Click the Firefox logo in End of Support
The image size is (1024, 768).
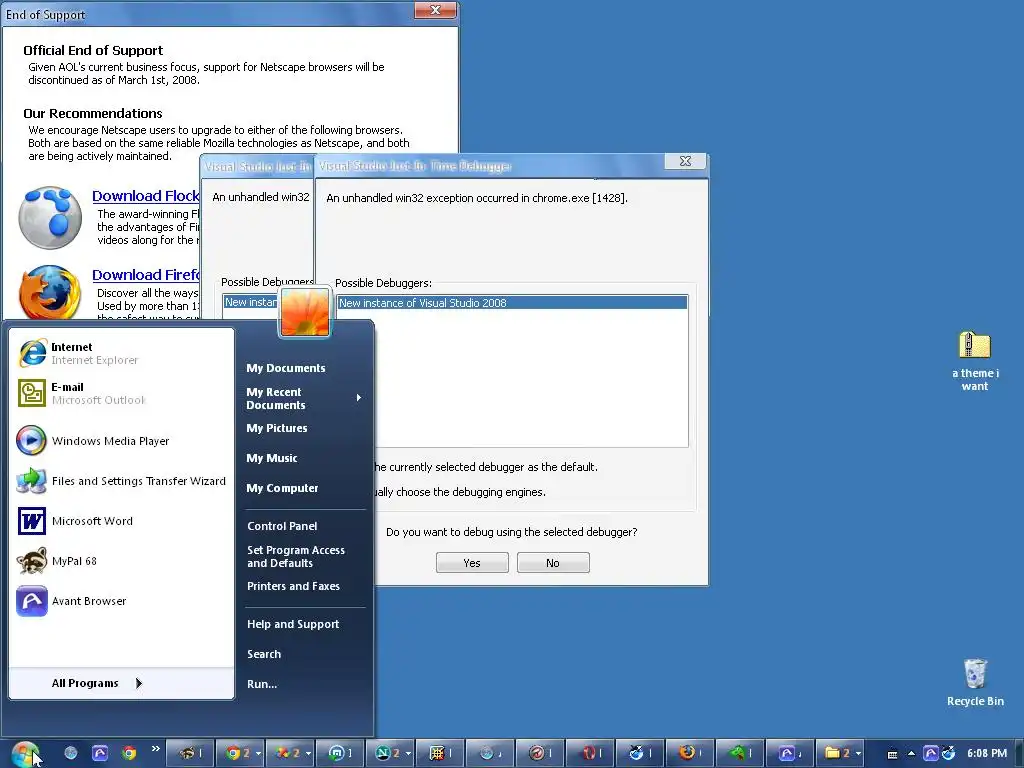point(50,291)
